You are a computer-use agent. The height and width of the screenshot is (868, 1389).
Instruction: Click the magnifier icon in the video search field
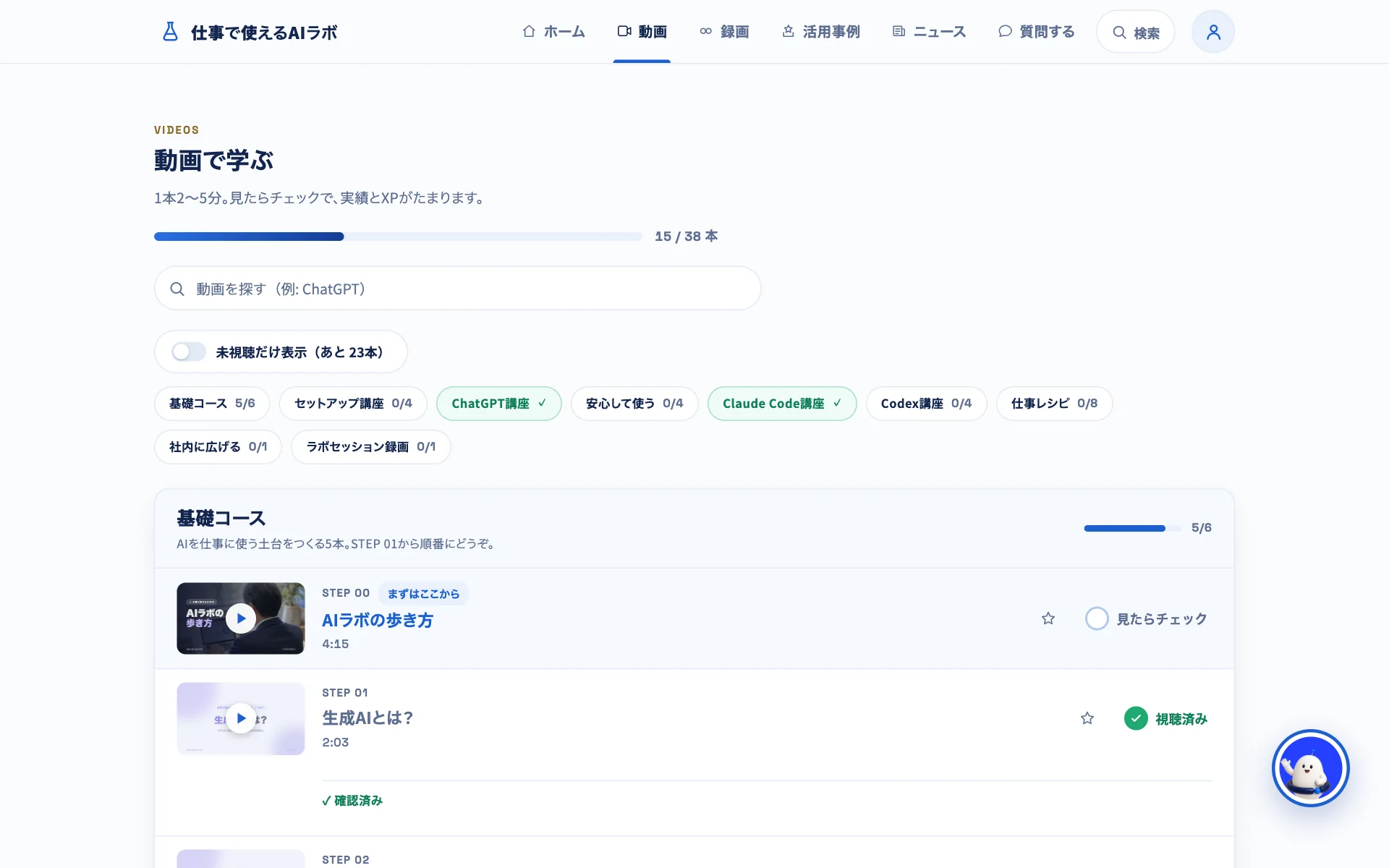(177, 289)
